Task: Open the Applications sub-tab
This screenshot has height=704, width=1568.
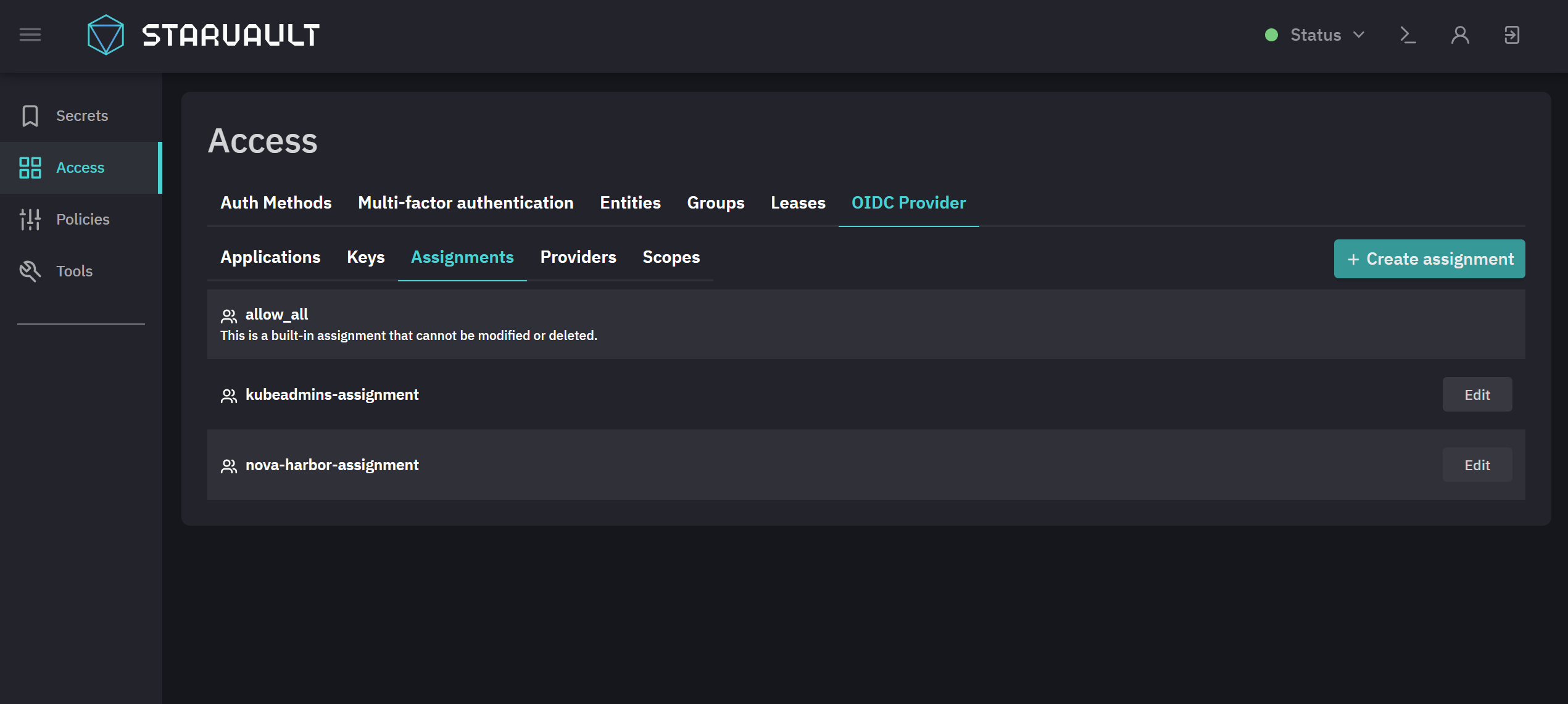Action: point(270,257)
